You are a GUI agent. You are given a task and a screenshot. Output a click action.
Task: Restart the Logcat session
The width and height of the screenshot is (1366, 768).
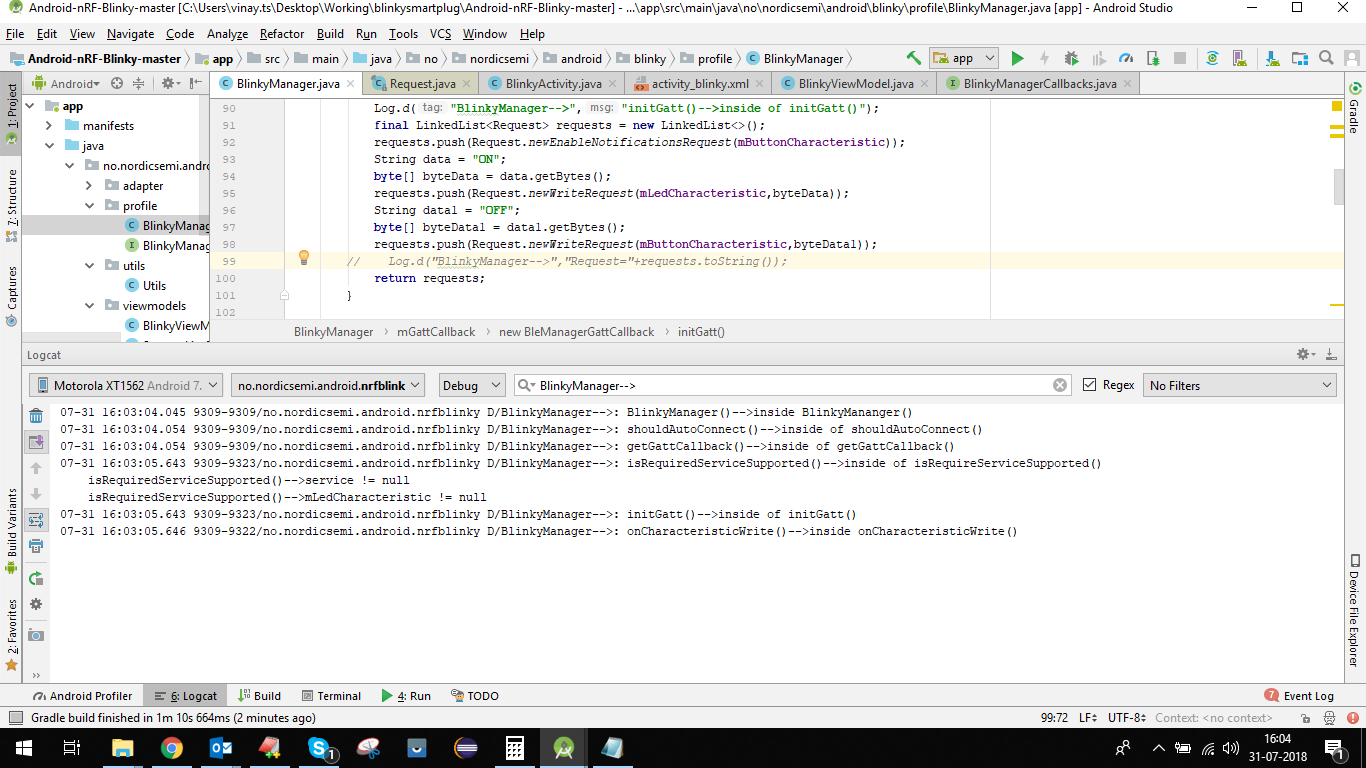(36, 578)
